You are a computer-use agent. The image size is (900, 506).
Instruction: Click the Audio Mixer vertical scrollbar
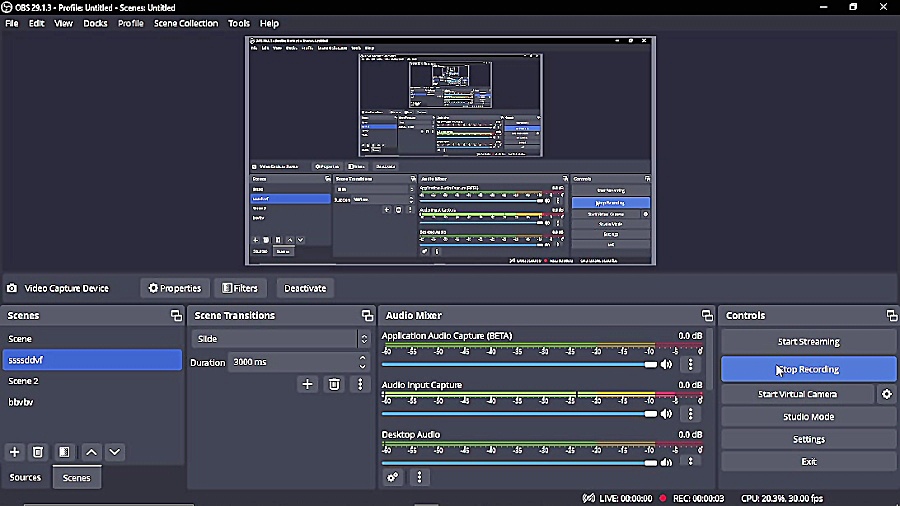(711, 359)
